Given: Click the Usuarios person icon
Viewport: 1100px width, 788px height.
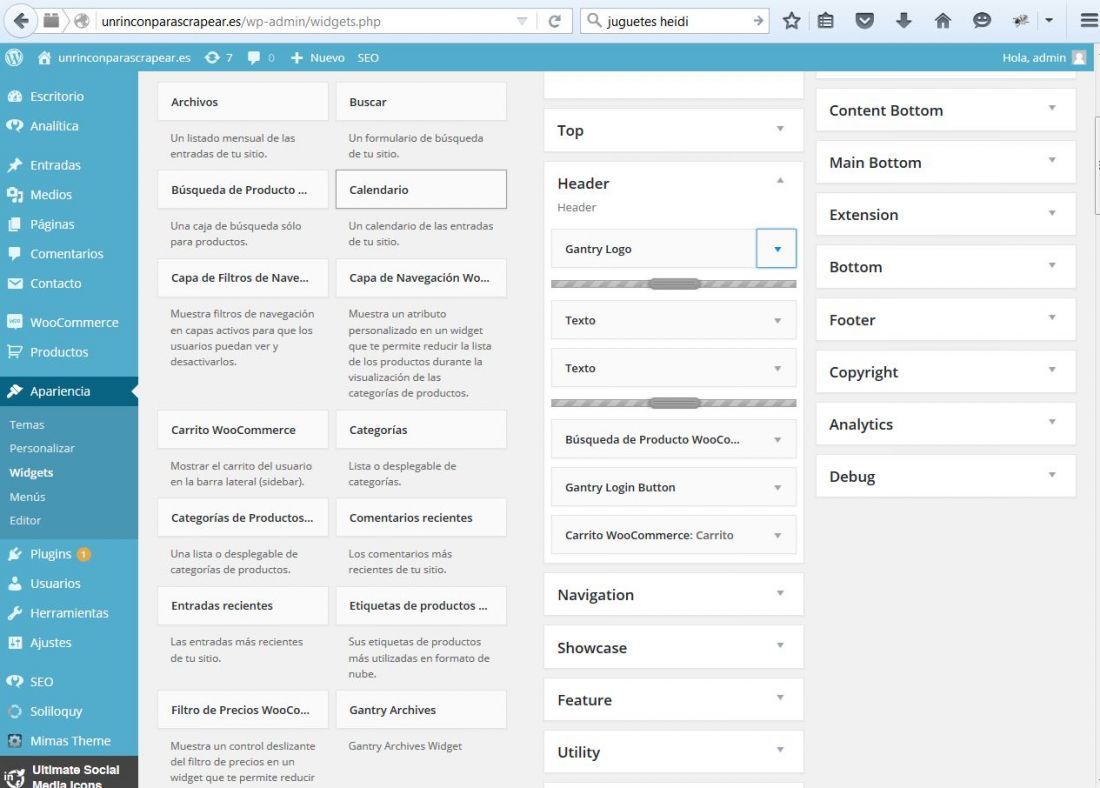Looking at the screenshot, I should pos(15,584).
